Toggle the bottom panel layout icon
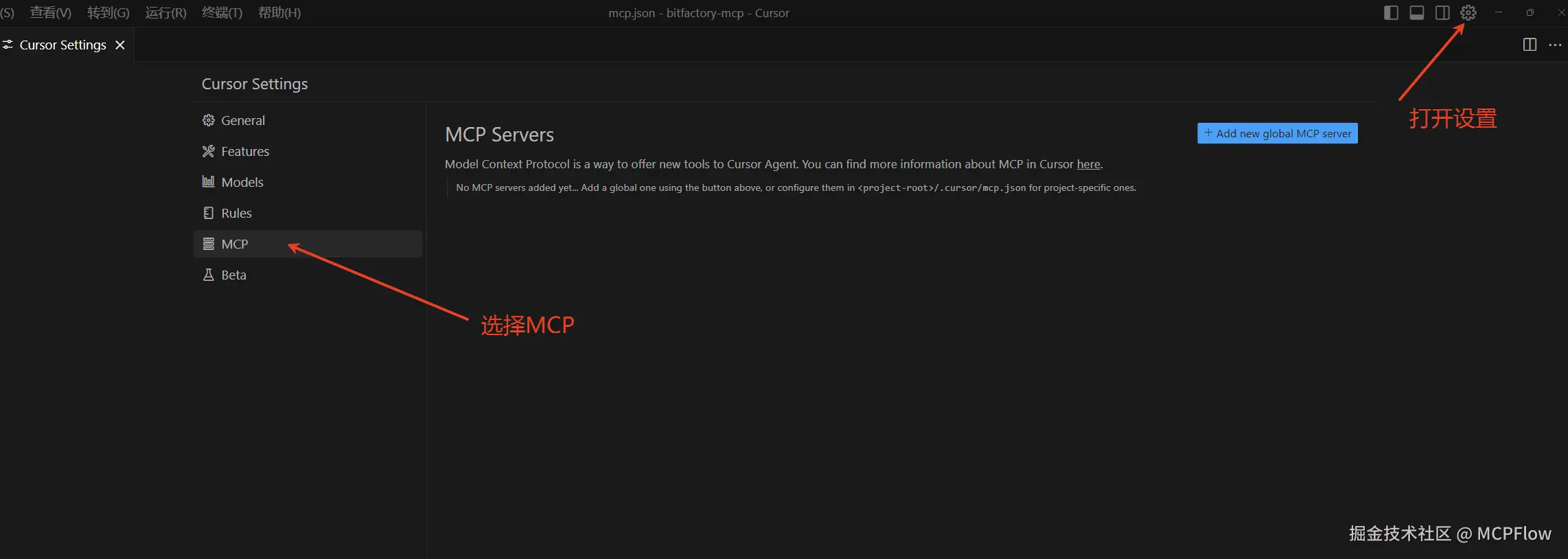This screenshot has height=559, width=1568. [x=1416, y=13]
